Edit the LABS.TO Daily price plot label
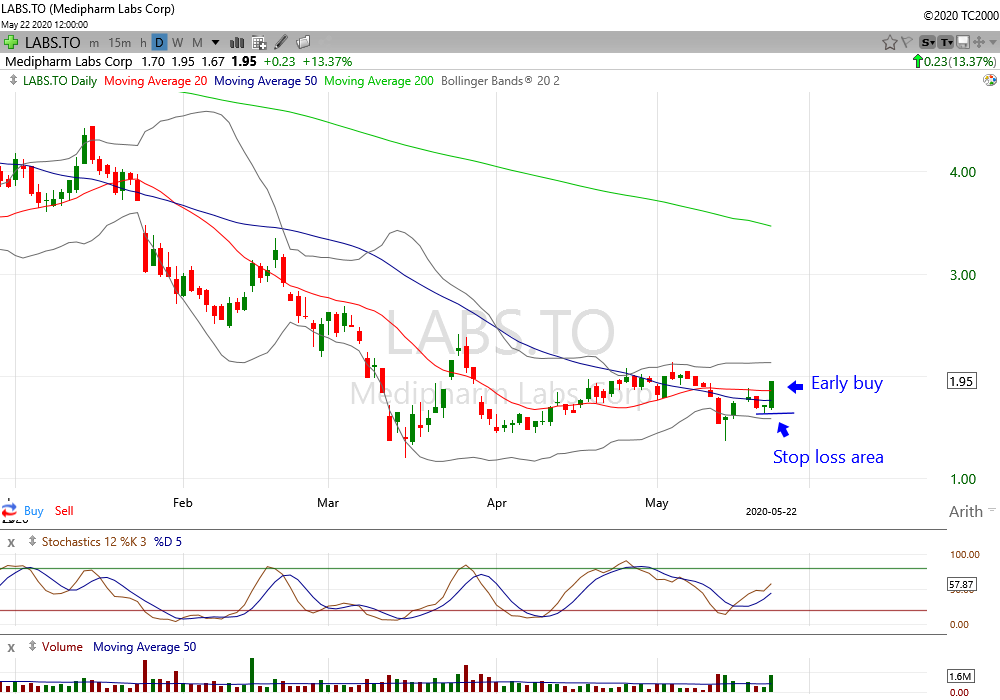The height and width of the screenshot is (700, 1000). click(60, 81)
